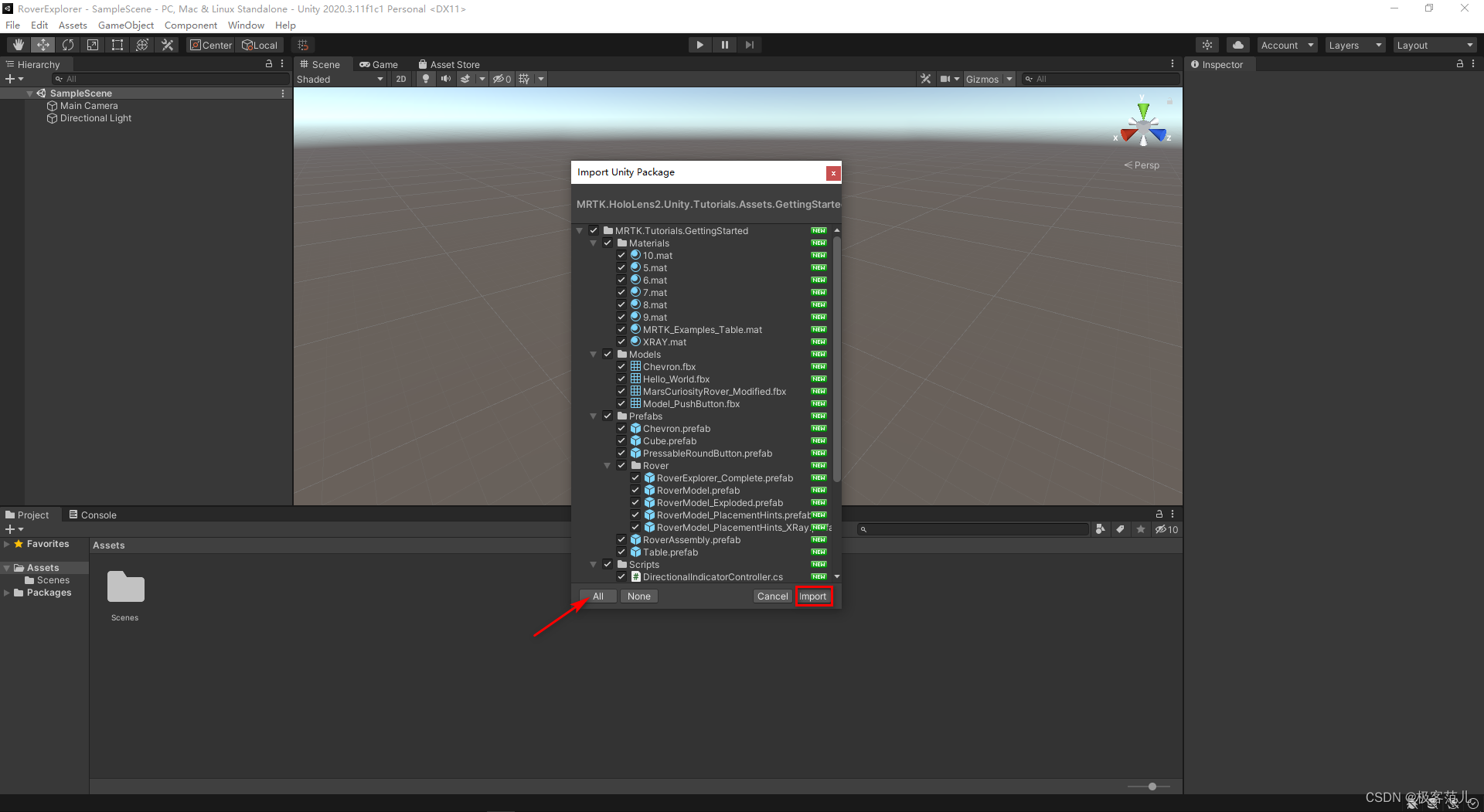Open the Component menu
The width and height of the screenshot is (1484, 812).
click(x=190, y=25)
